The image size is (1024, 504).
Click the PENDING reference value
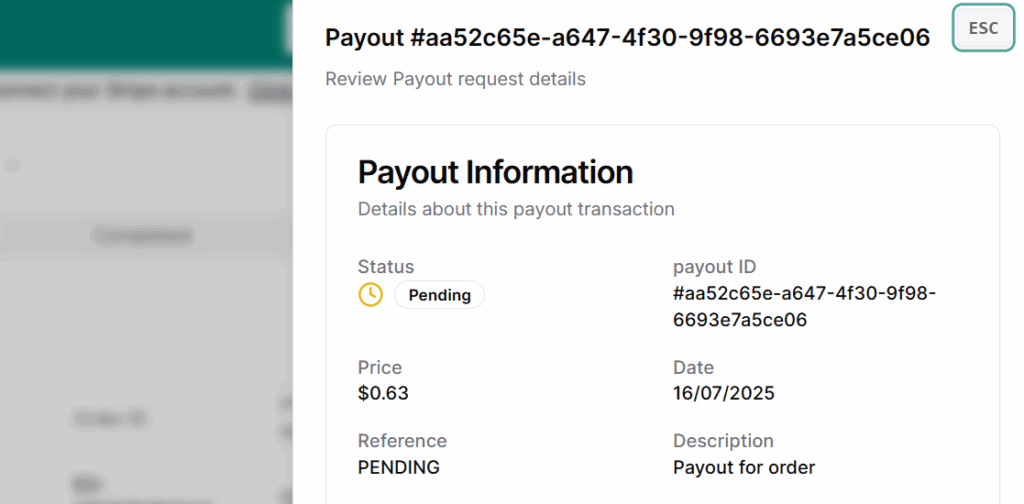click(x=398, y=467)
